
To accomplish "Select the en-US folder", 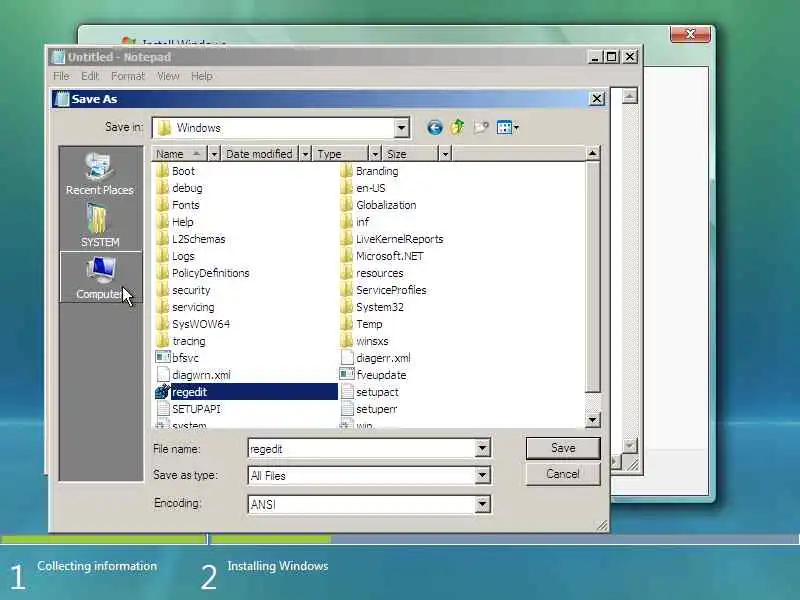I will click(x=363, y=188).
